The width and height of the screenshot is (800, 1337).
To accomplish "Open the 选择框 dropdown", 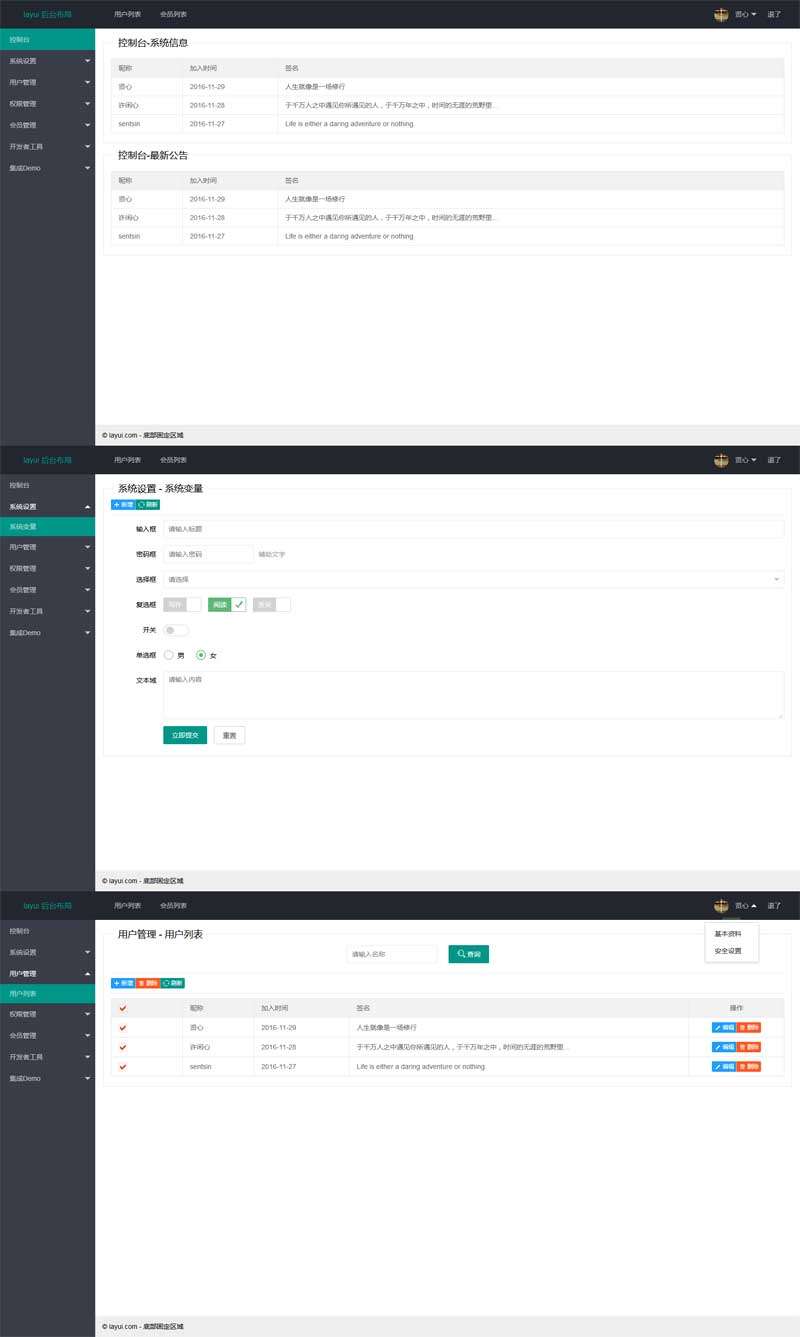I will pyautogui.click(x=473, y=579).
